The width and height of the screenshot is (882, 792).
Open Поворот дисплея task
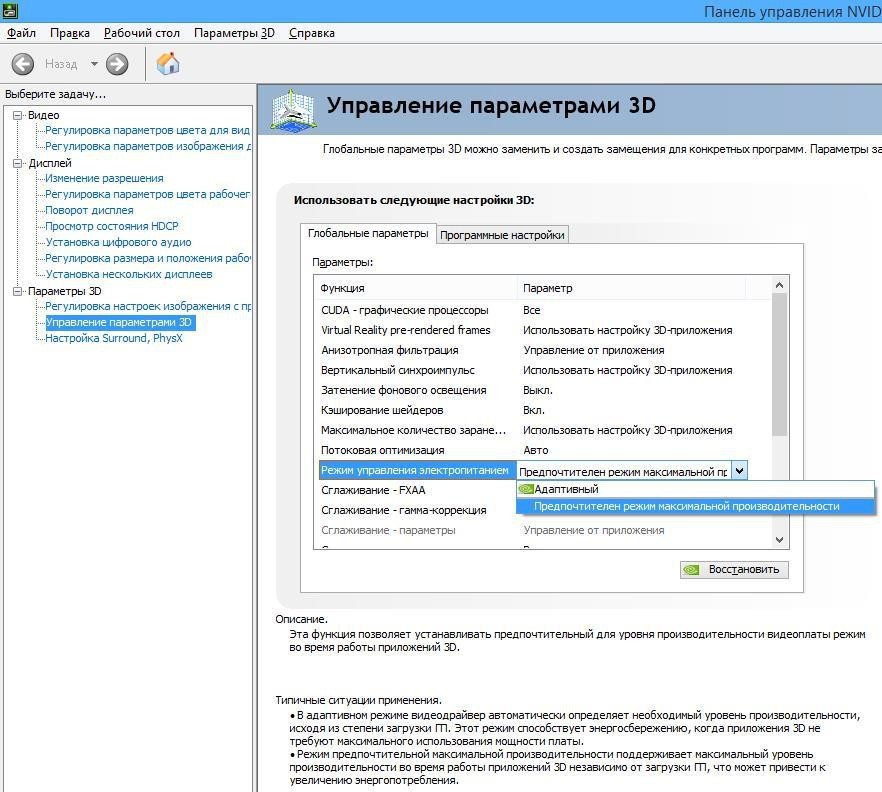(89, 210)
